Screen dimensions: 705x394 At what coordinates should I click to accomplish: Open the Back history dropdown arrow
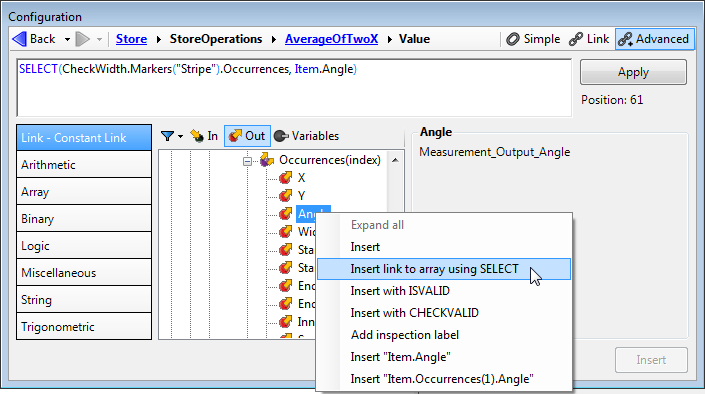67,40
